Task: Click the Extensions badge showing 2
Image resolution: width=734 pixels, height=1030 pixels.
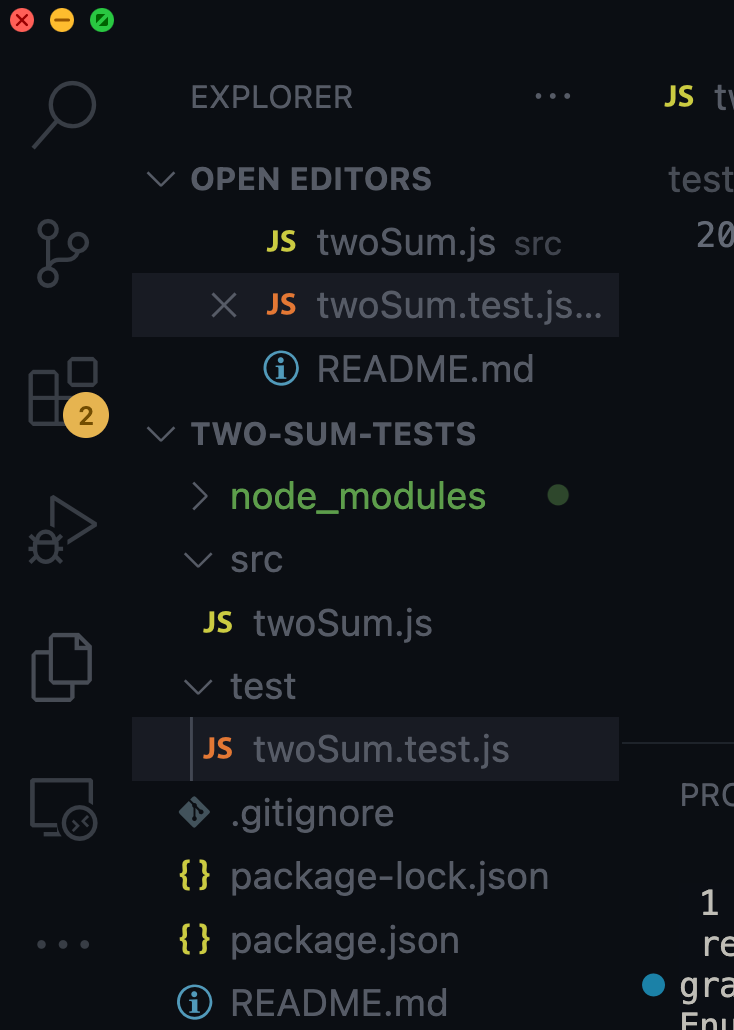Action: tap(85, 414)
